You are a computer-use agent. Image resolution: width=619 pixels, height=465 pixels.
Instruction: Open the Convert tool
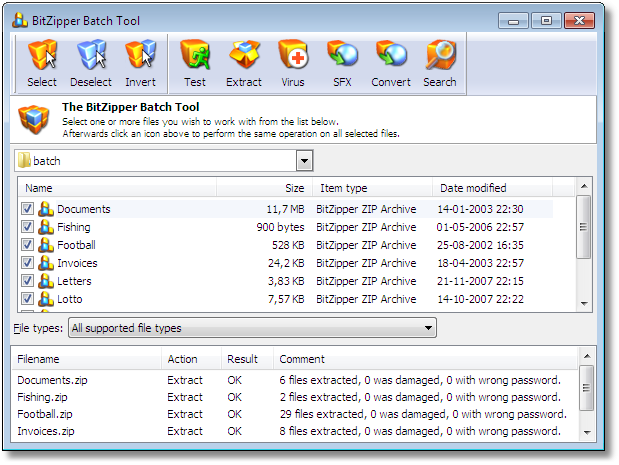pos(391,63)
